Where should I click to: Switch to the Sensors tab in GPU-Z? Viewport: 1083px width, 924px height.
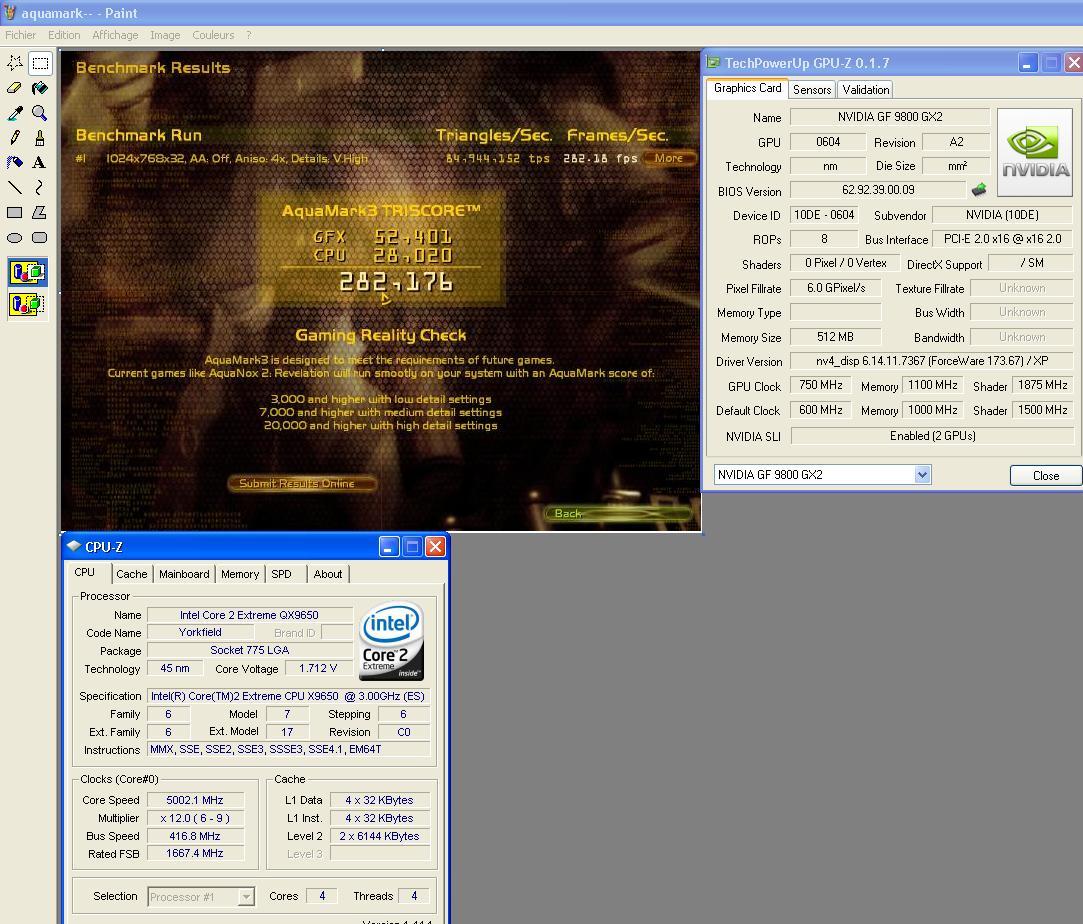tap(812, 90)
